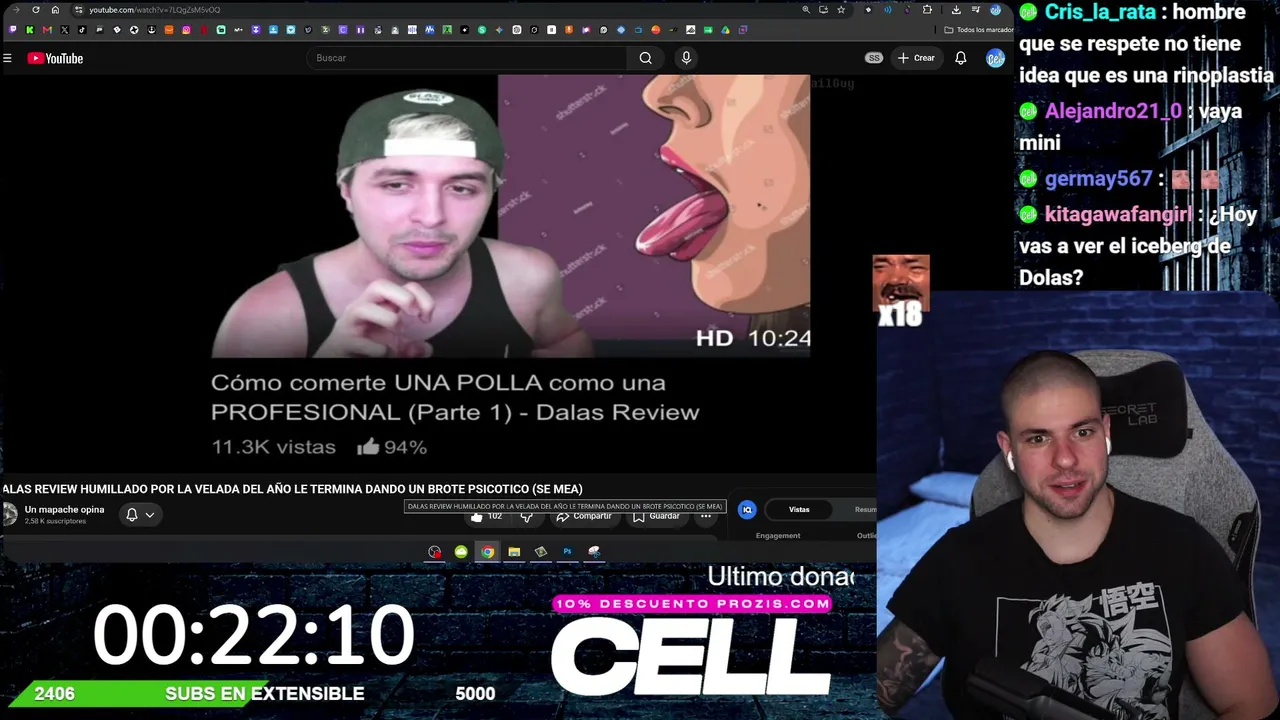Open the Gmail bookmark icon
Screen dimensions: 1280x720
click(x=47, y=30)
